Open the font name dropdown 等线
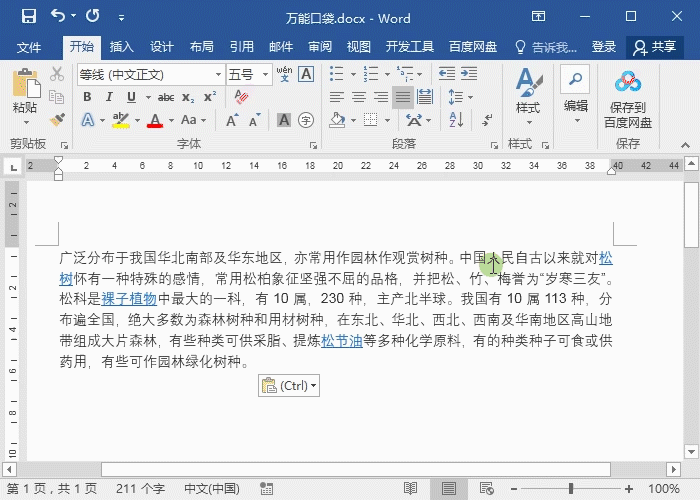The height and width of the screenshot is (500, 700). coord(218,75)
